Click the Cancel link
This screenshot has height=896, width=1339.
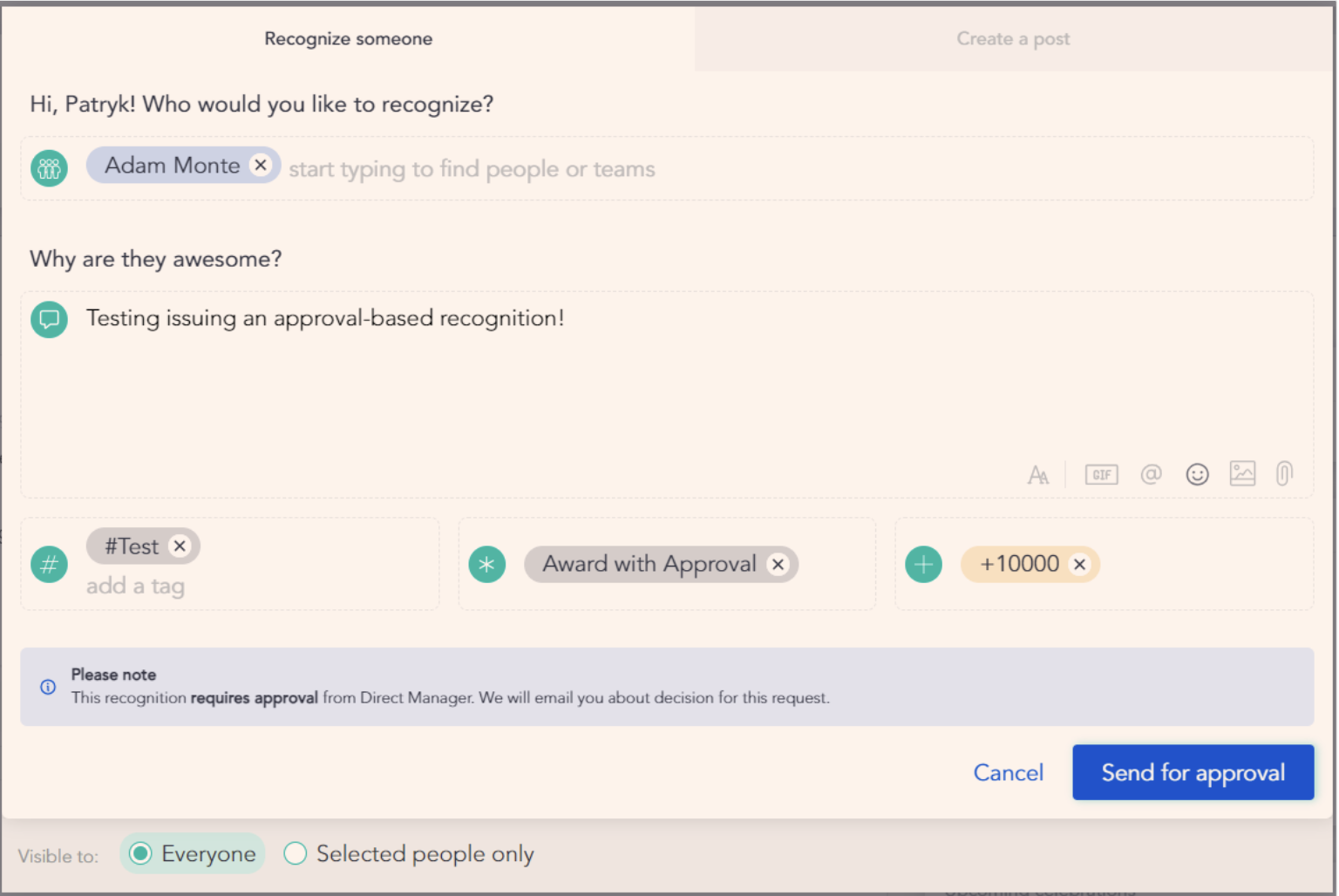[1008, 773]
